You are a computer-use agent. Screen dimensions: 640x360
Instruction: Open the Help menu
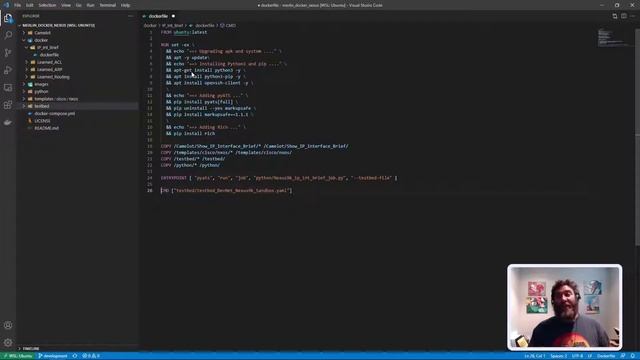click(x=125, y=5)
